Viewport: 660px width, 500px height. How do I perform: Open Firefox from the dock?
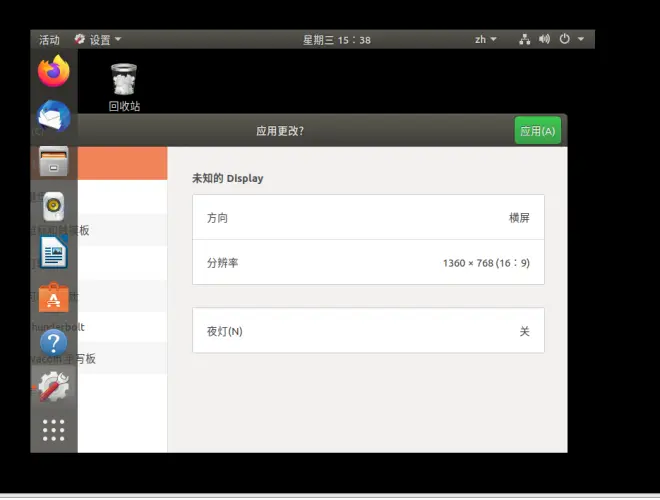click(x=53, y=71)
